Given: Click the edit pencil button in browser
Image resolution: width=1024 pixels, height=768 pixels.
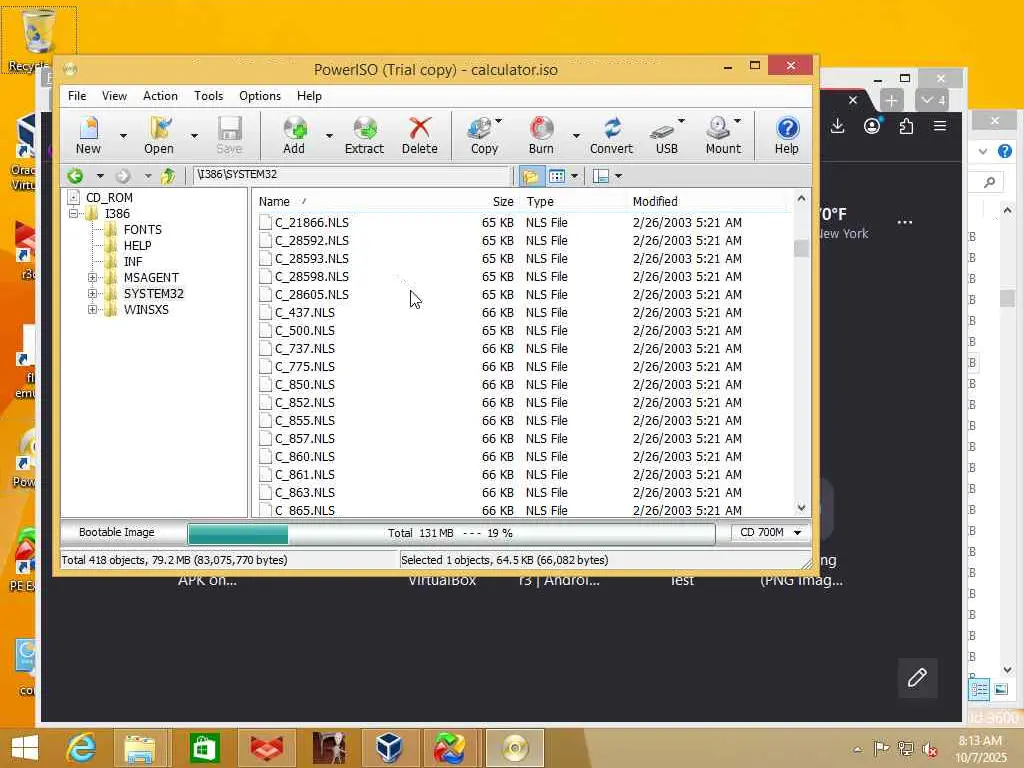Looking at the screenshot, I should point(918,678).
